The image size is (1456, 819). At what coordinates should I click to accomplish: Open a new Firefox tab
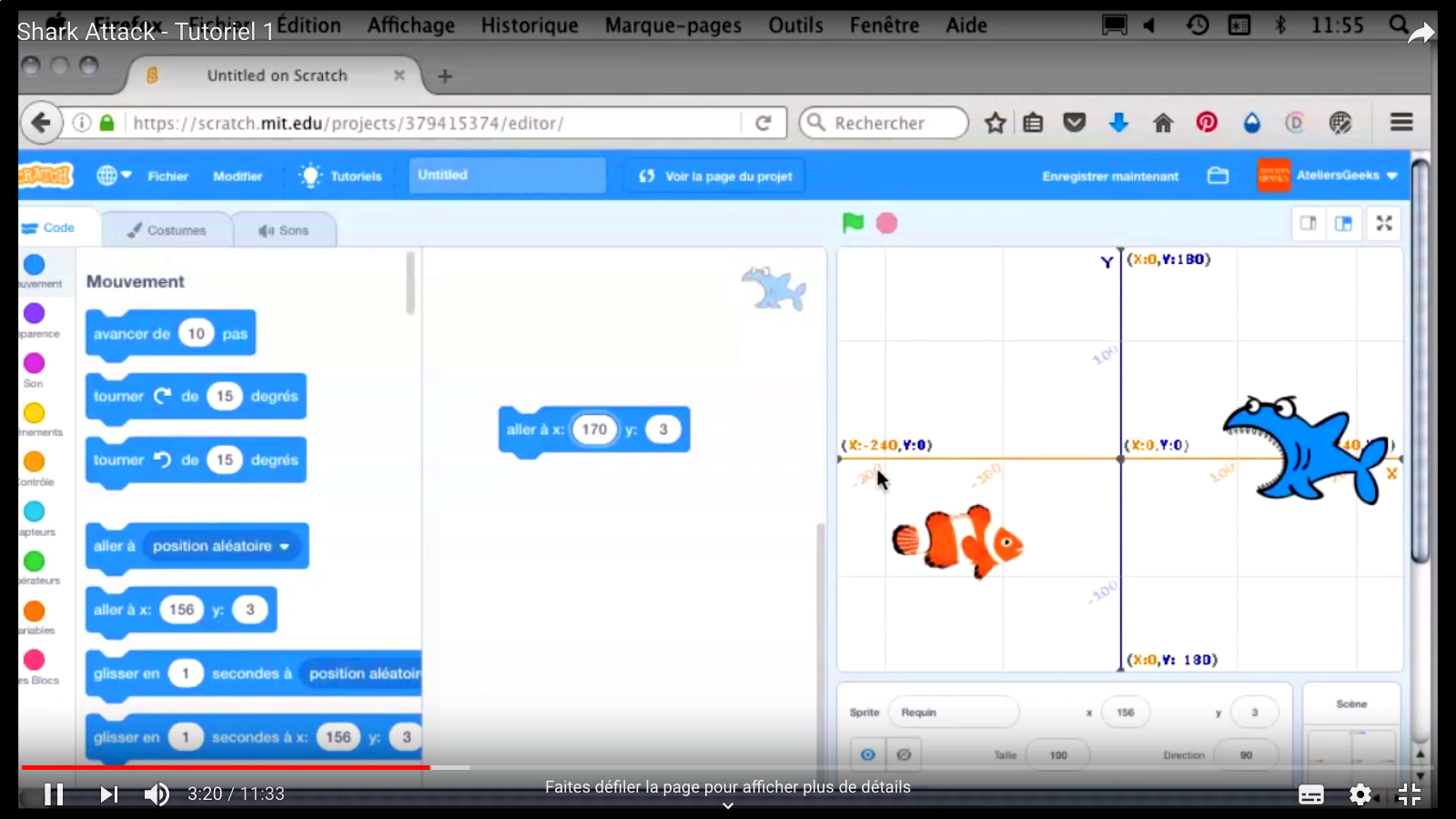(x=445, y=76)
